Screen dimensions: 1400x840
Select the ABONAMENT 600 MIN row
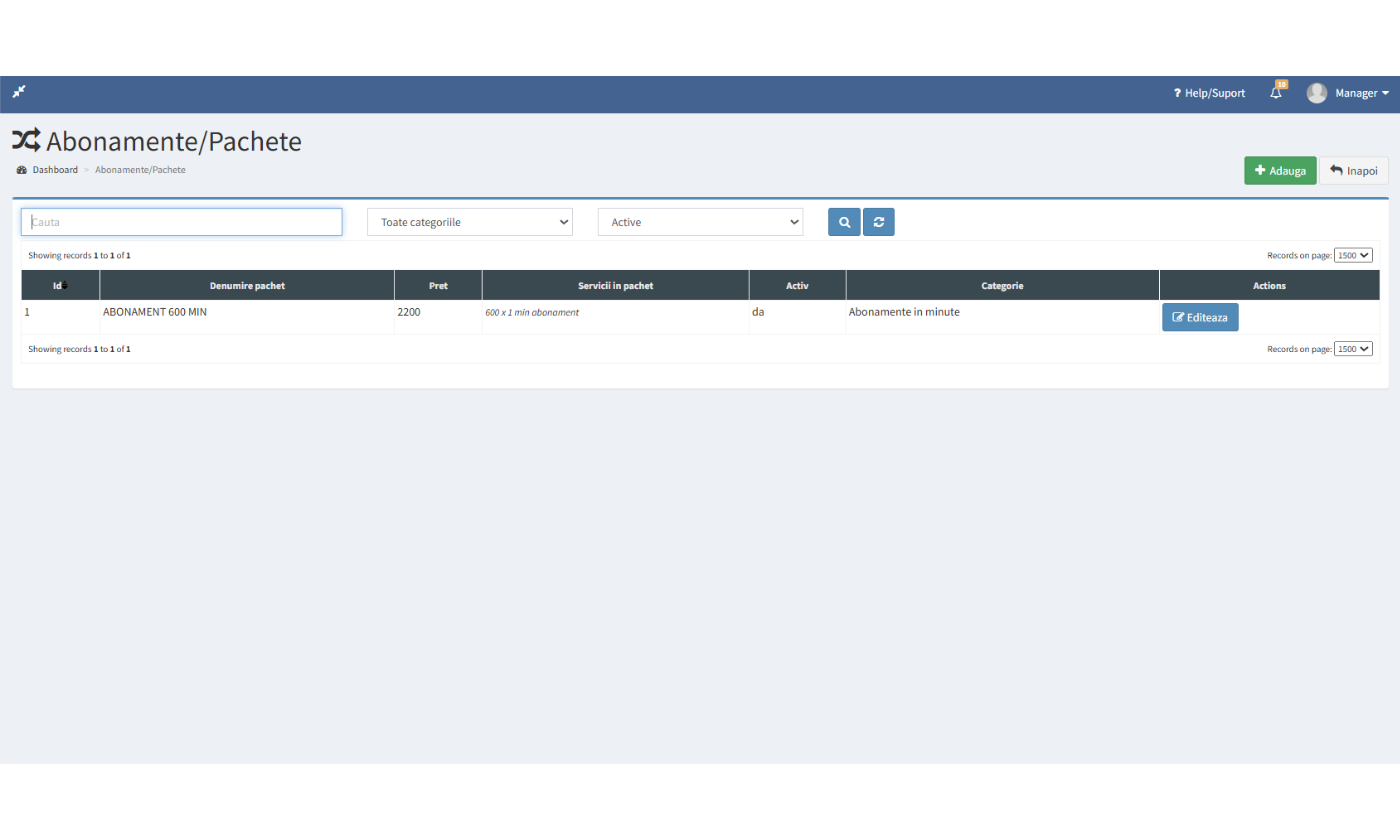[155, 312]
